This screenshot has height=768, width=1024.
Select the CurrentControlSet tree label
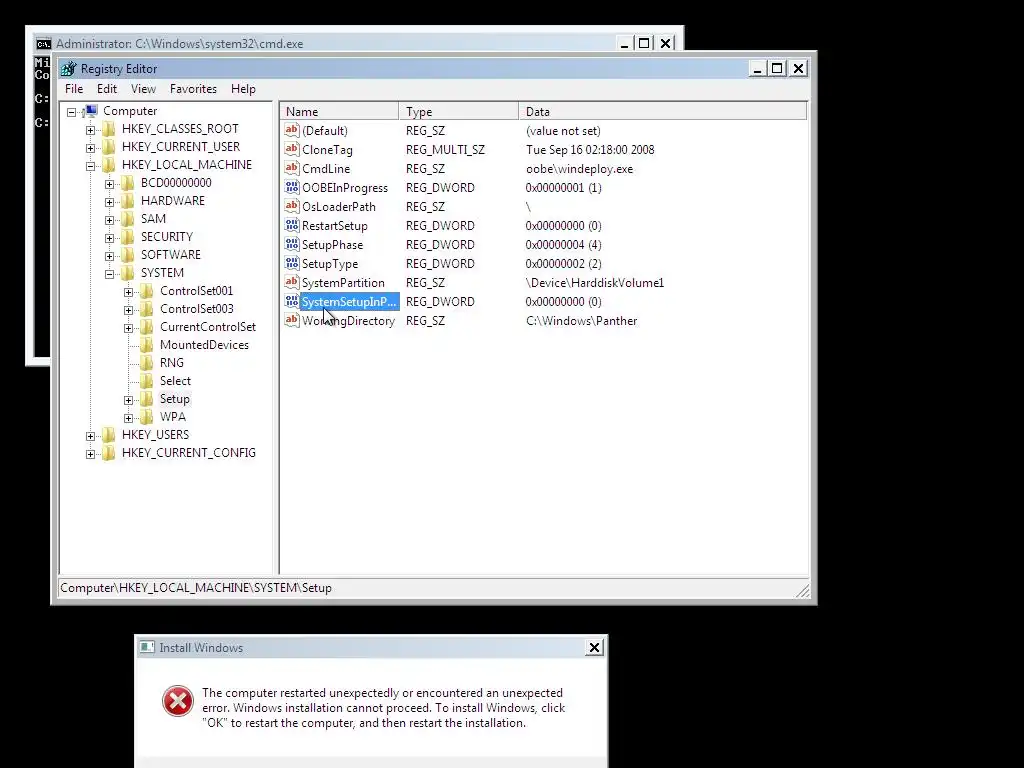208,327
